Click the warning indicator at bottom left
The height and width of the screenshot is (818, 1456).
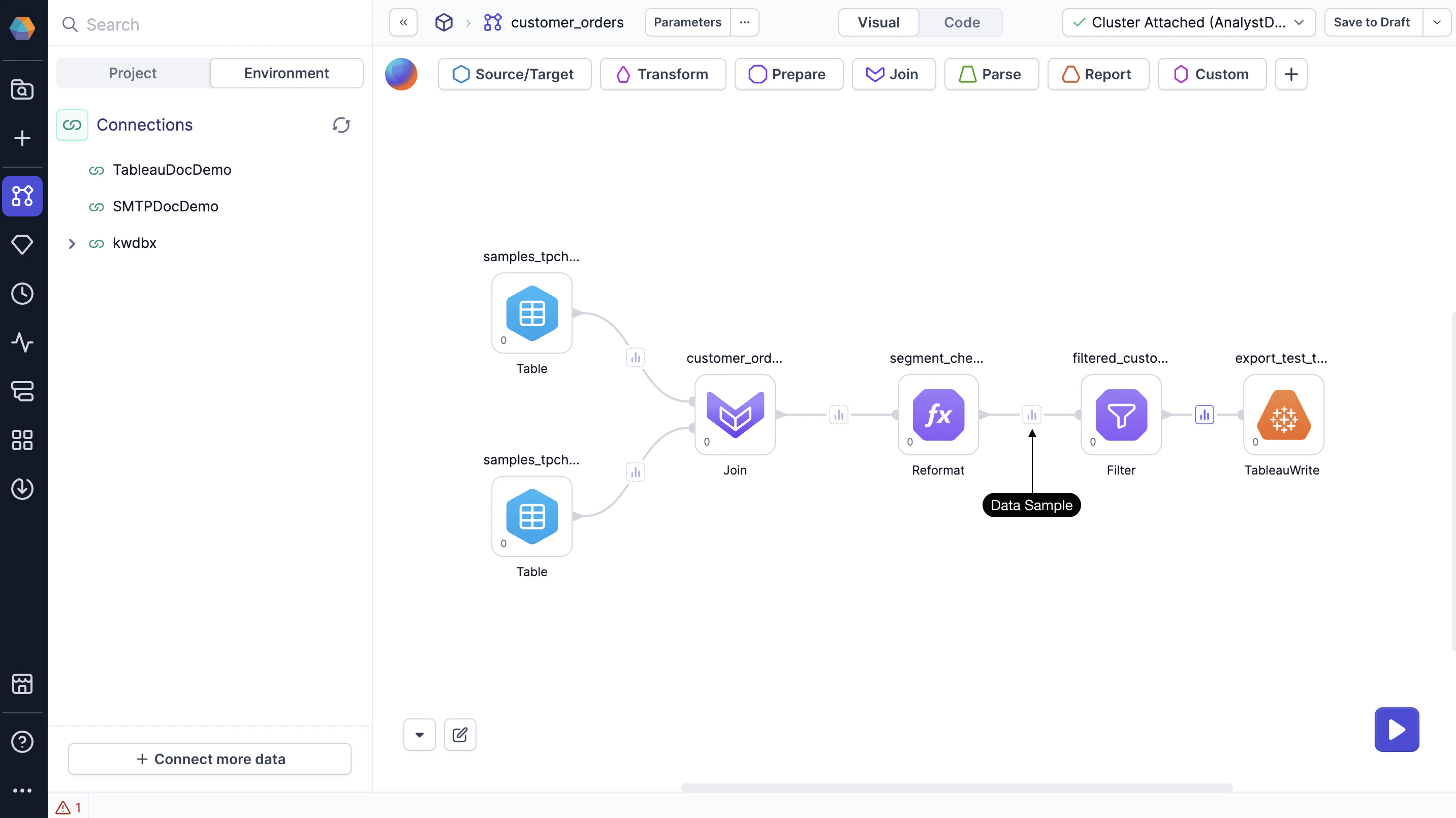point(68,807)
